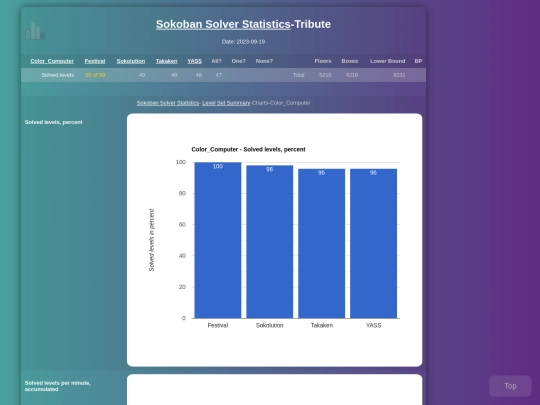Click the YASS x-axis label

point(373,325)
